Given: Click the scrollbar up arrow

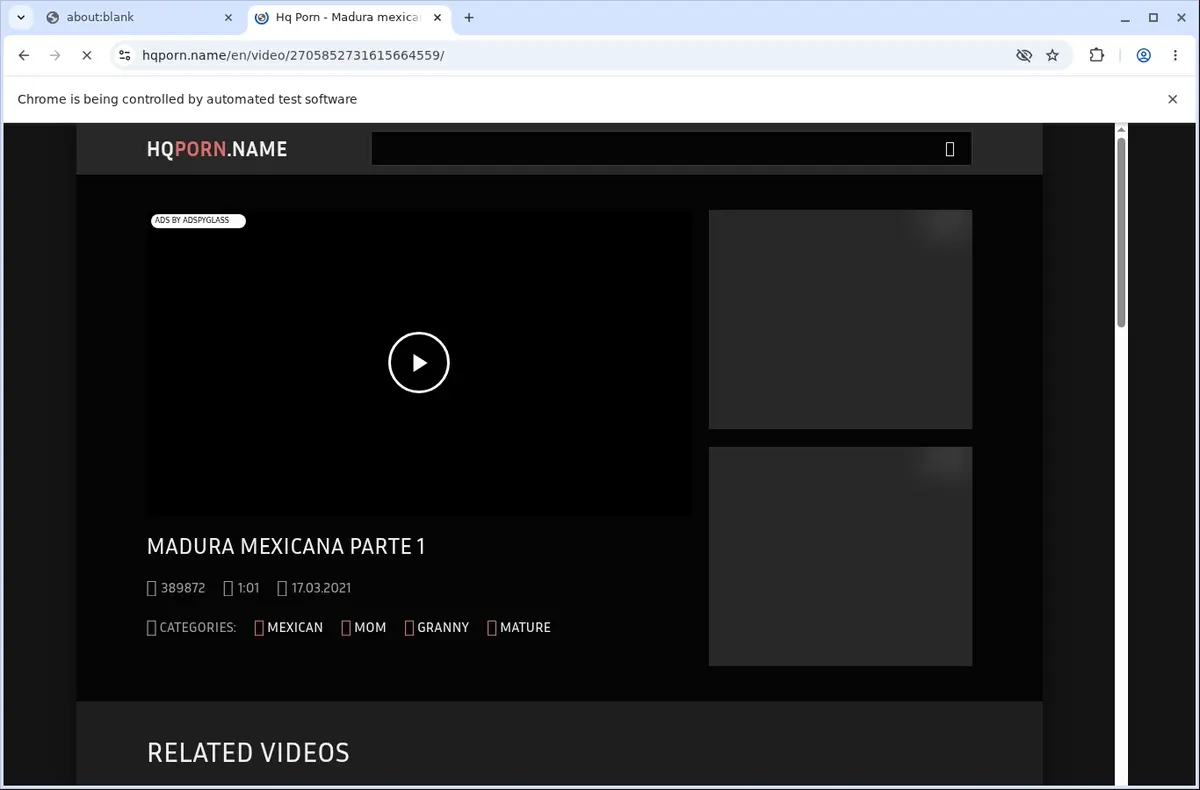Looking at the screenshot, I should pos(1121,130).
